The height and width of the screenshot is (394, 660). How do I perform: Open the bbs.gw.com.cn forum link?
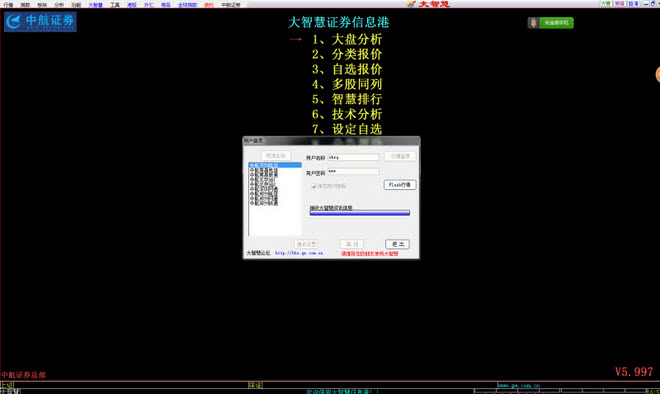point(299,253)
